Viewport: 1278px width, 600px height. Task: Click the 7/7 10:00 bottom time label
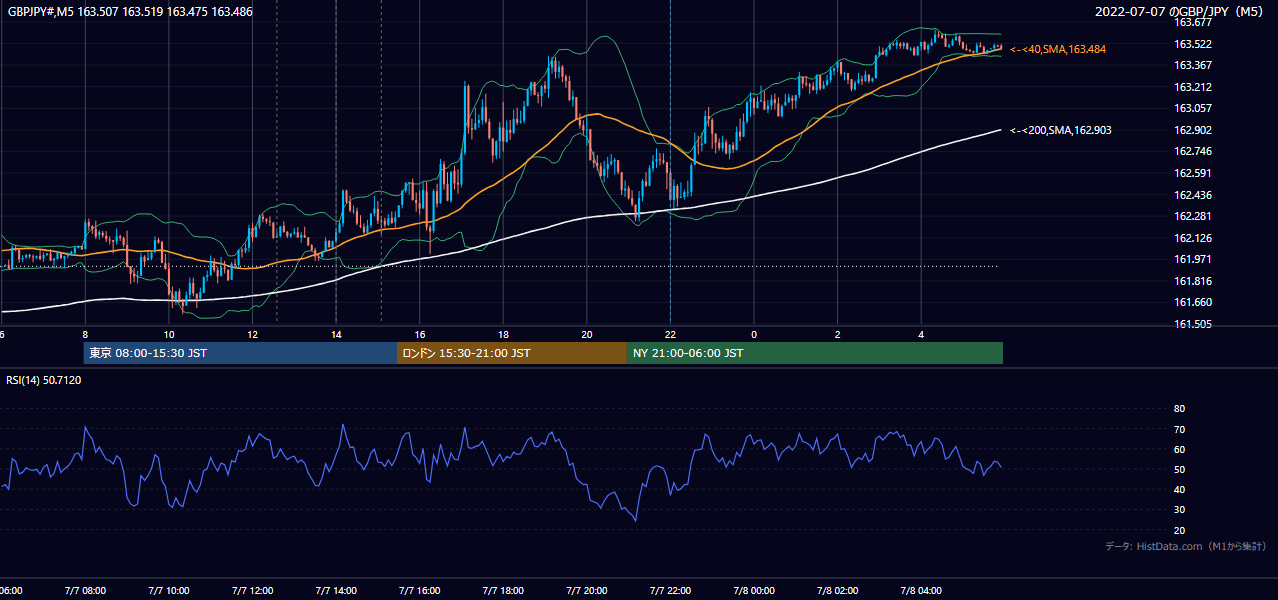(169, 591)
